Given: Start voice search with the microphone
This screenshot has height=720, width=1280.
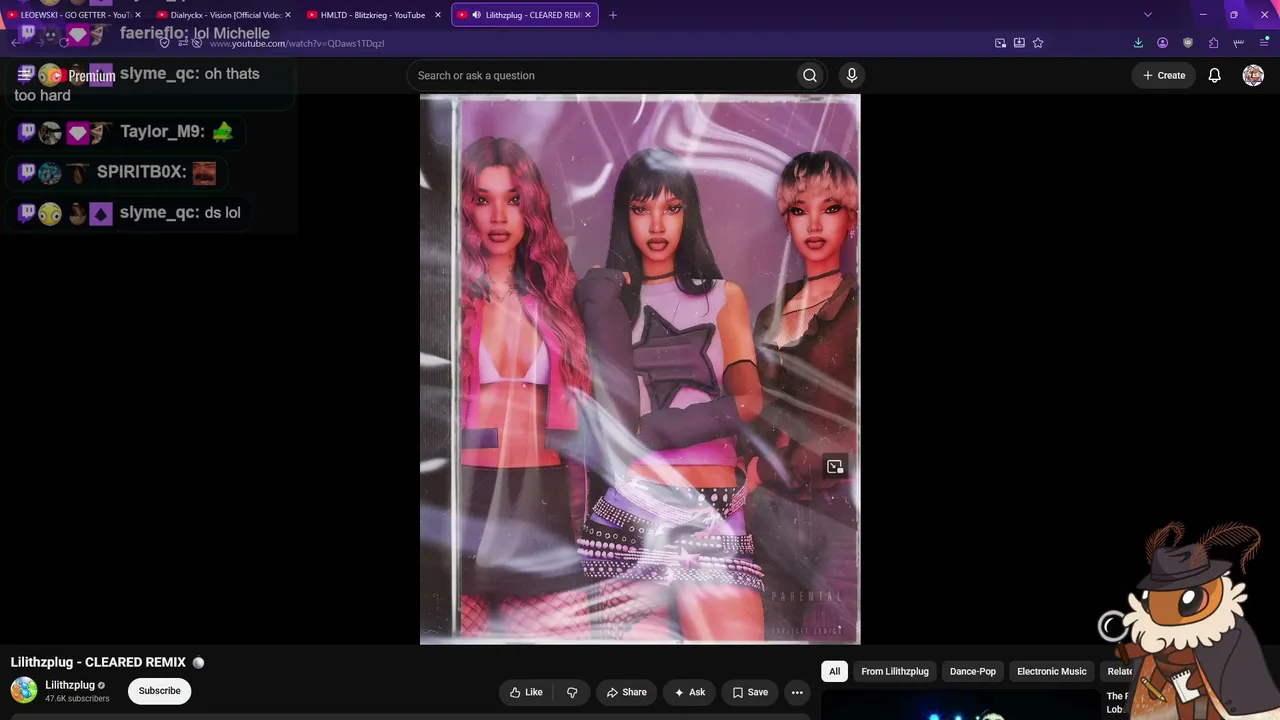Looking at the screenshot, I should pyautogui.click(x=852, y=75).
